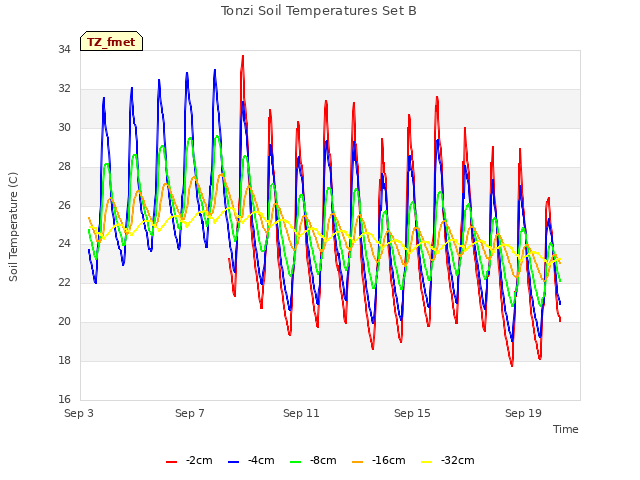Click the 18 y-axis tick label

(x=64, y=360)
